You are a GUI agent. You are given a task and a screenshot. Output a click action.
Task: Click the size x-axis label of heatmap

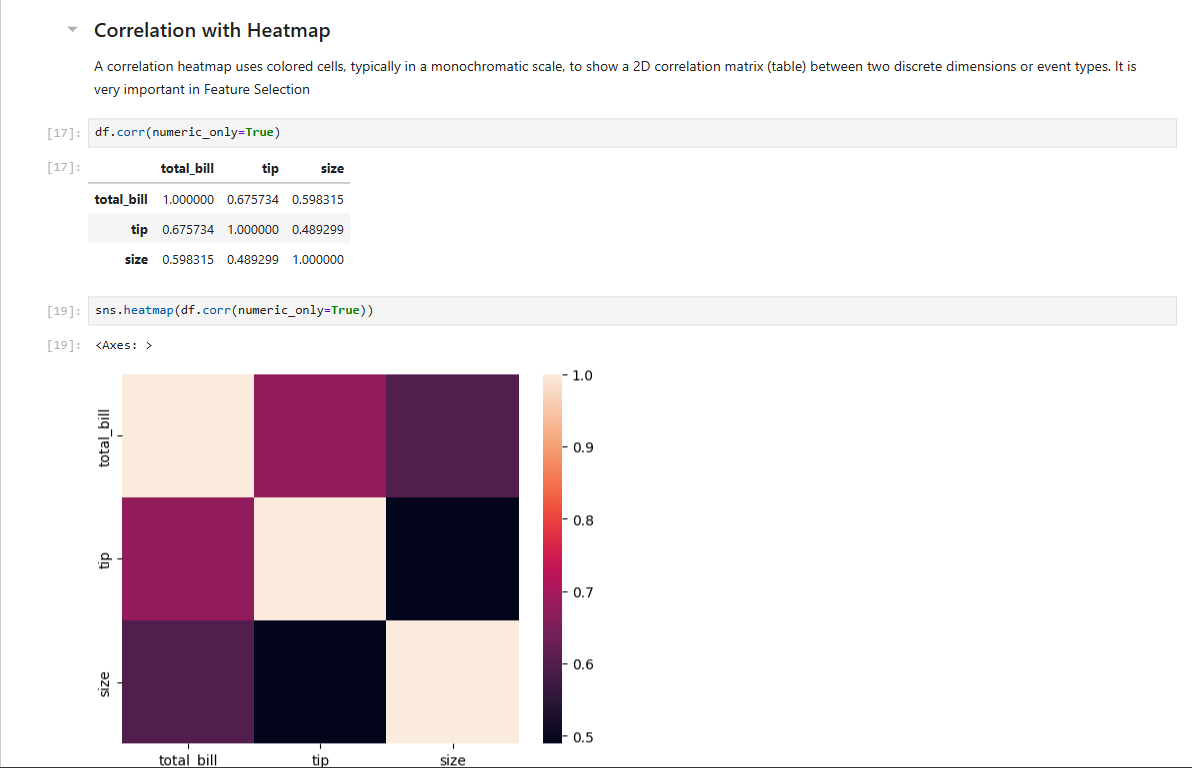tap(452, 760)
